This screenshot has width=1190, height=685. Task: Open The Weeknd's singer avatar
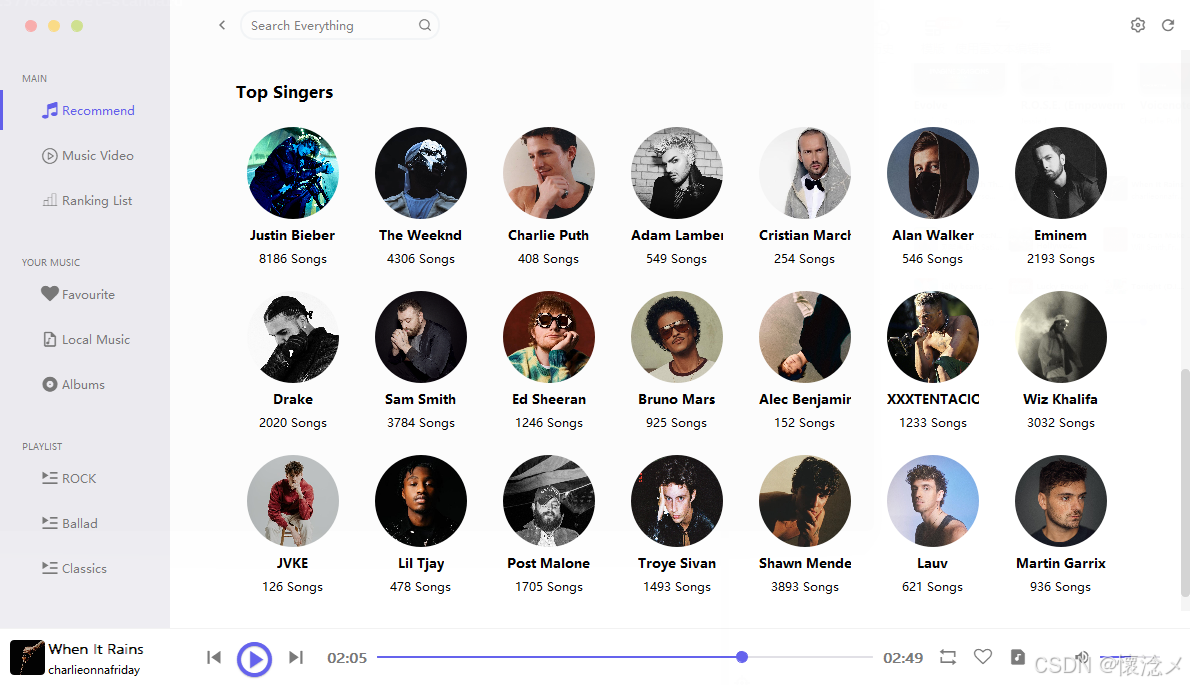[420, 173]
